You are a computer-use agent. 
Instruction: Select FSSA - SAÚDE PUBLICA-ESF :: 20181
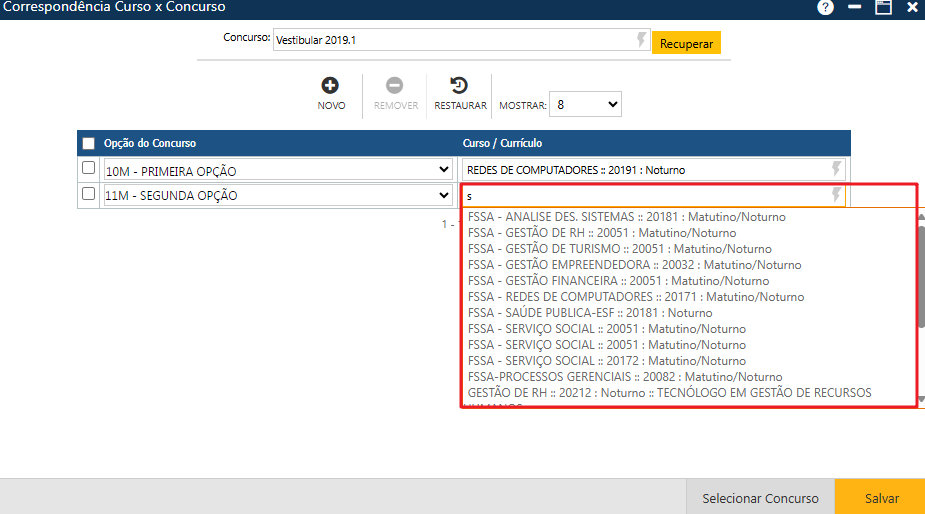(590, 312)
